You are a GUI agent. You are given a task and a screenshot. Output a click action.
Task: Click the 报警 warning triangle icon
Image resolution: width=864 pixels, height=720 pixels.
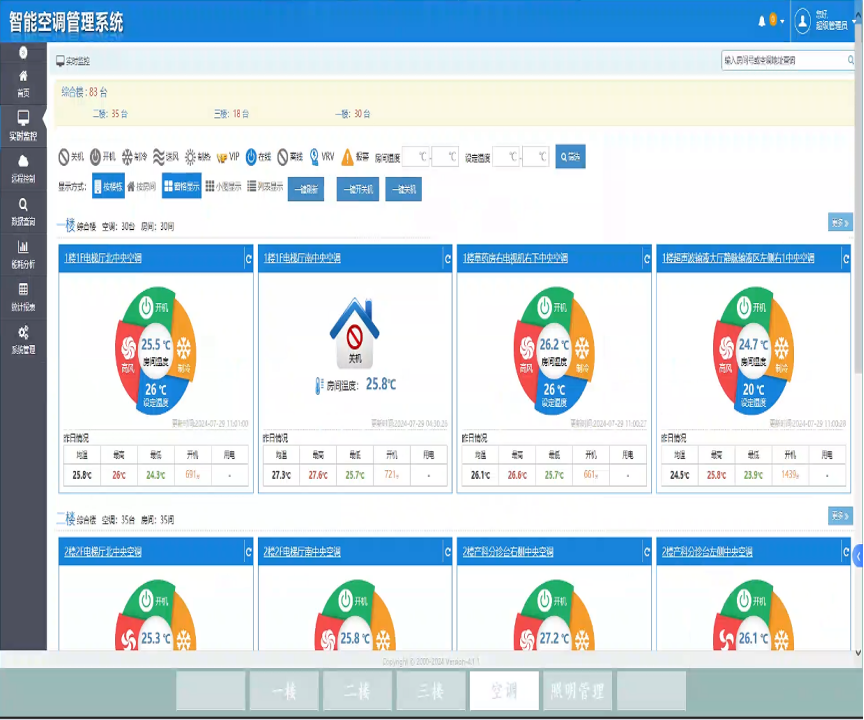coord(348,157)
